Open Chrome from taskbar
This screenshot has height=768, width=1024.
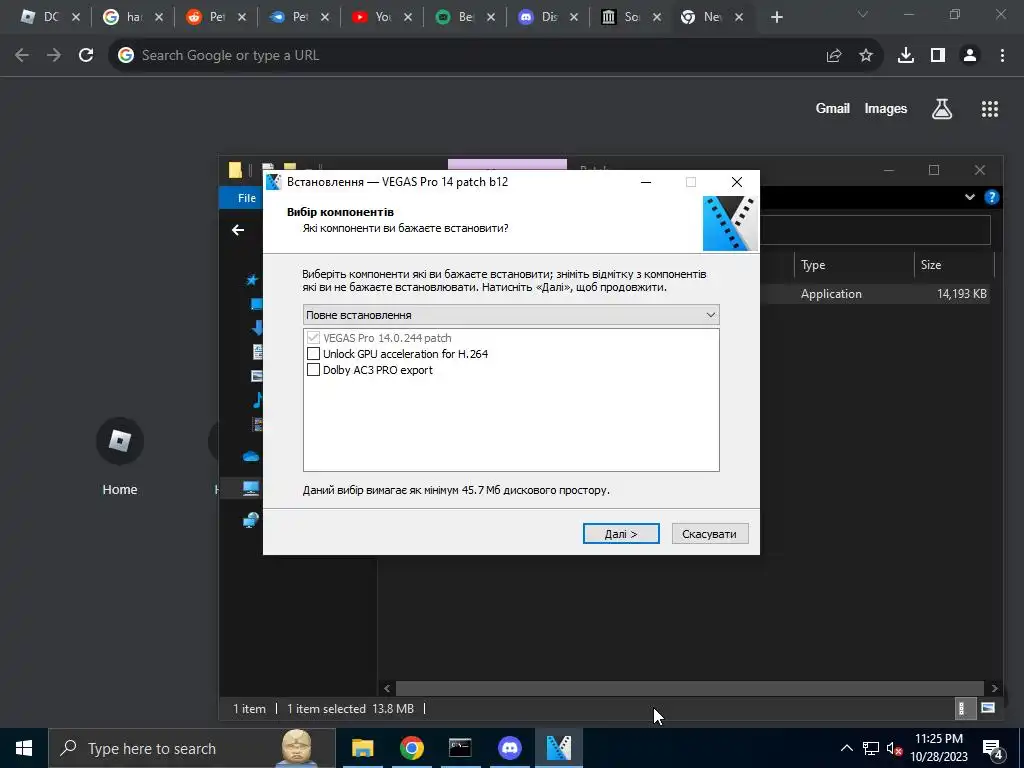tap(411, 748)
